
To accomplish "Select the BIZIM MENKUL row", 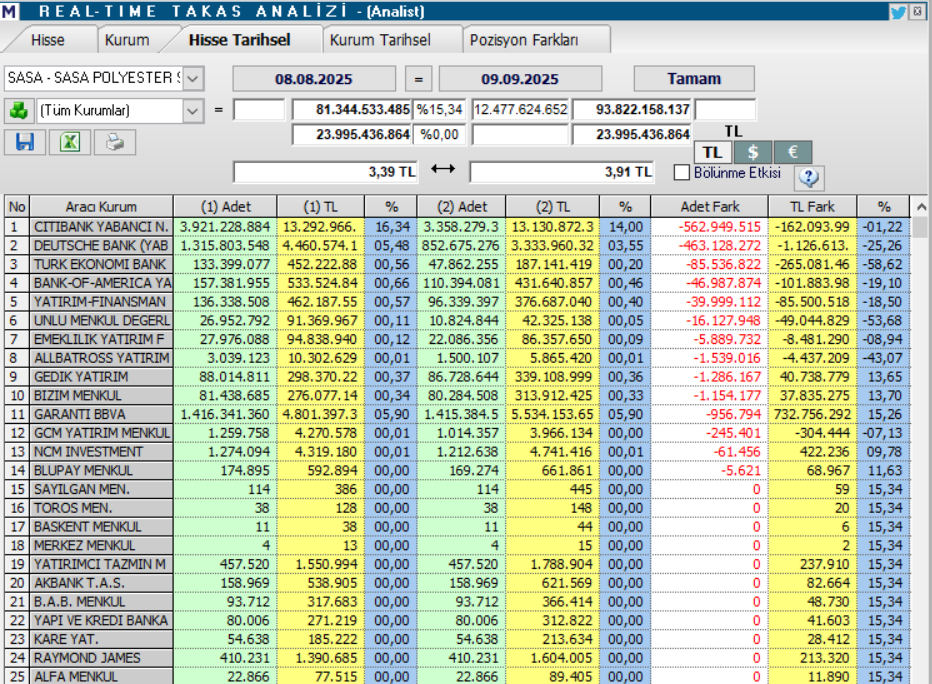I will click(x=458, y=395).
